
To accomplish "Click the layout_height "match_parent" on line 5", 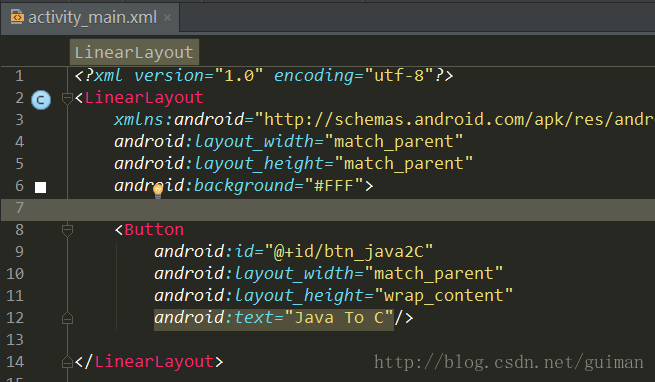I will tap(404, 163).
